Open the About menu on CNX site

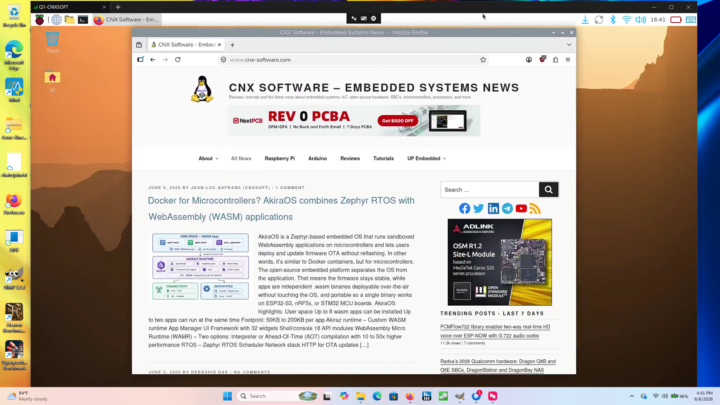[x=208, y=158]
